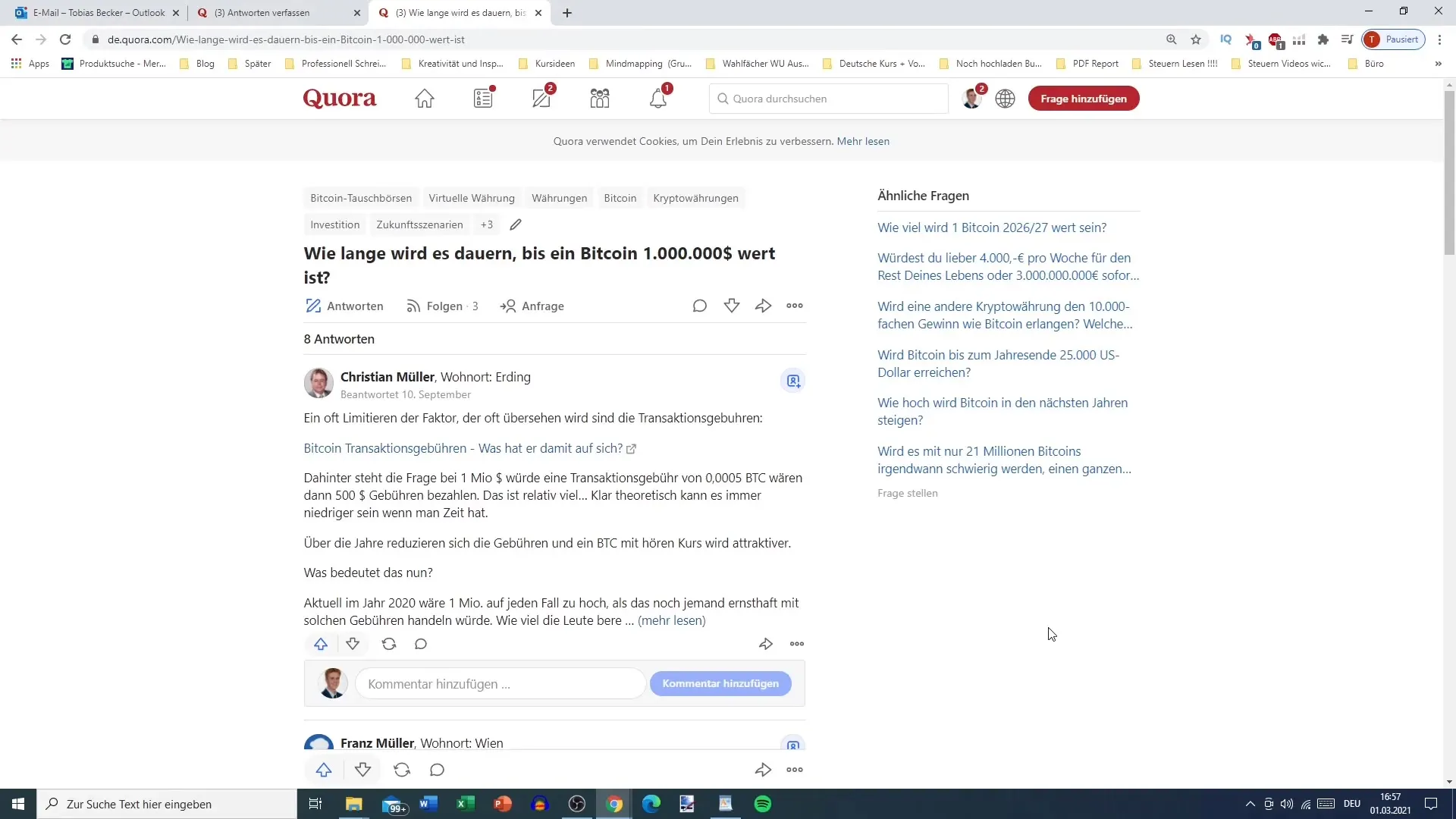Screen dimensions: 1456x819
Task: Open the answer-writing pencil icon in navbar
Action: (x=542, y=98)
